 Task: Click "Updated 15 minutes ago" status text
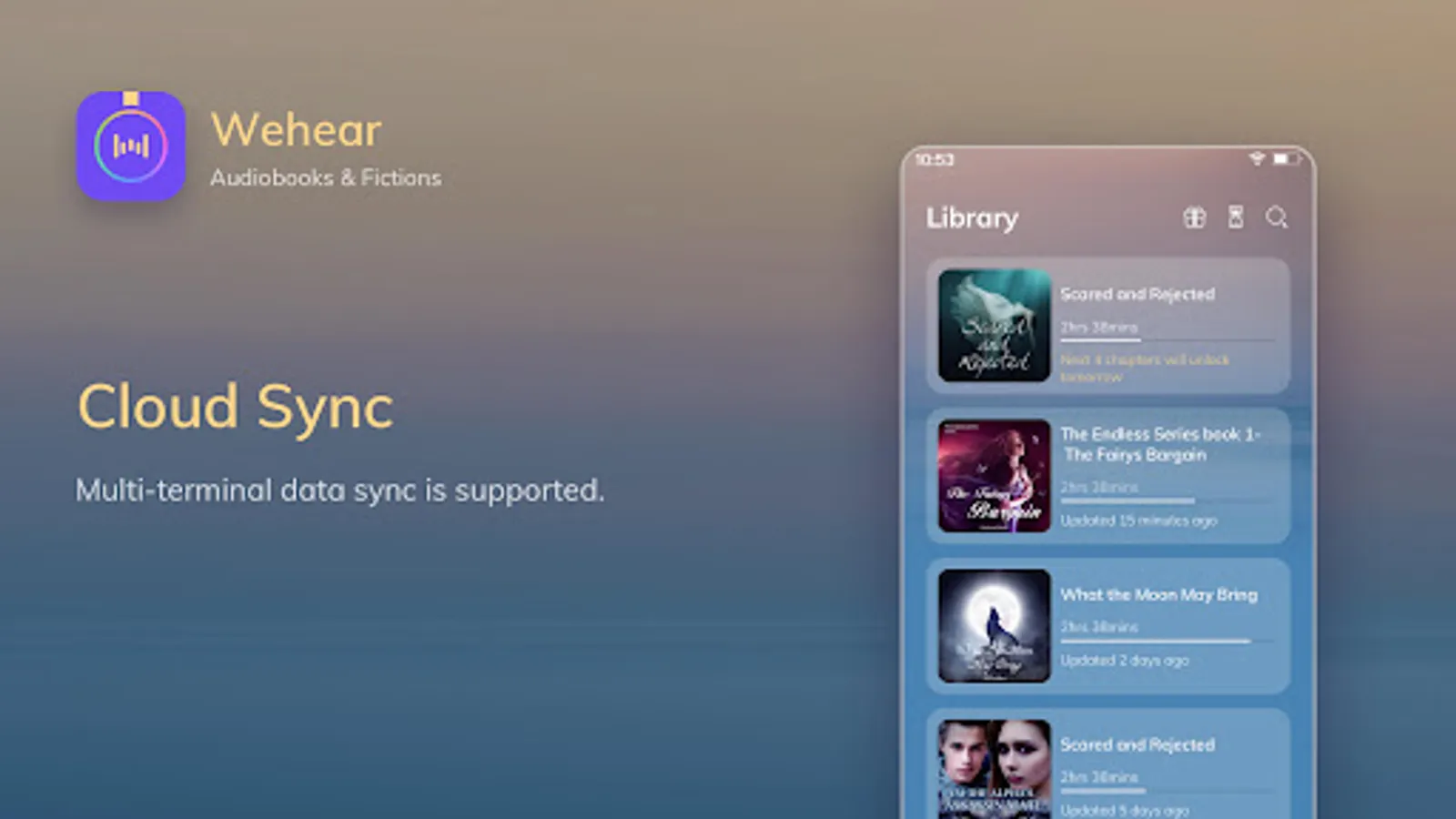pyautogui.click(x=1138, y=521)
